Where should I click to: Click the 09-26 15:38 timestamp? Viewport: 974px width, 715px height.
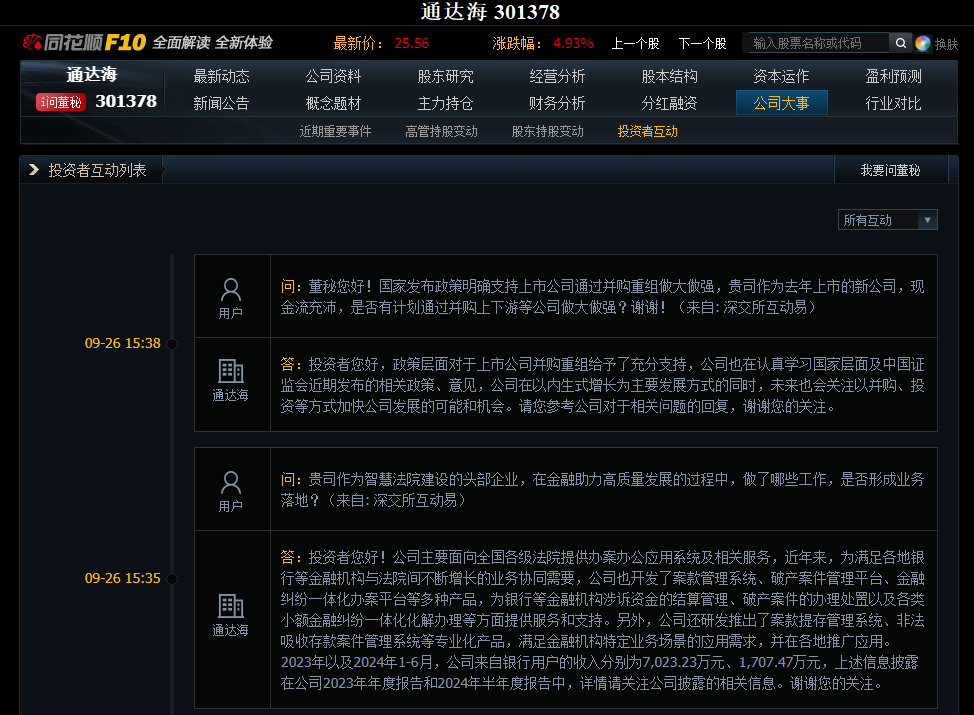tap(122, 344)
